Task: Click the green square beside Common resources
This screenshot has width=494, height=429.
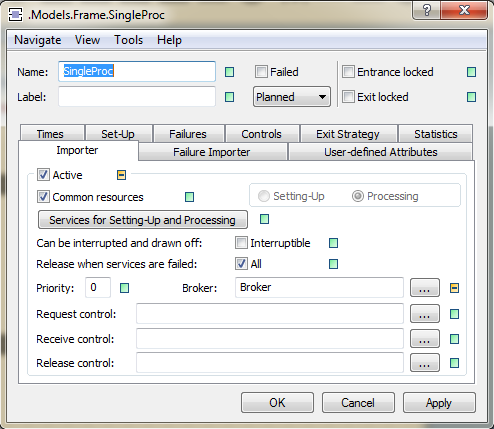Action: click(189, 197)
